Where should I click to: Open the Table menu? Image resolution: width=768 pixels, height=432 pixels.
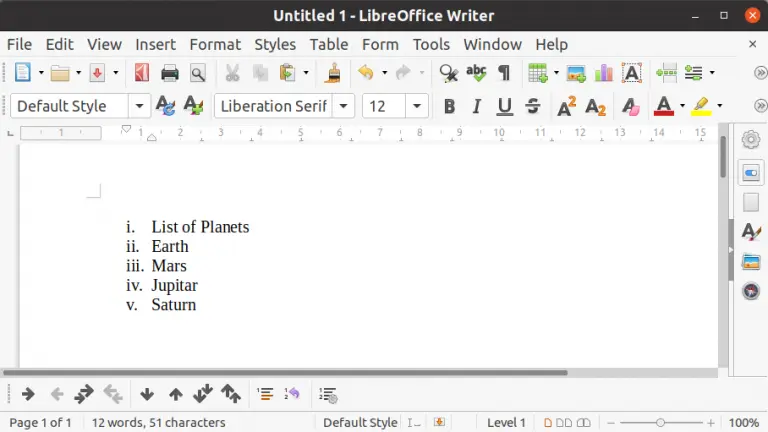[x=328, y=44]
